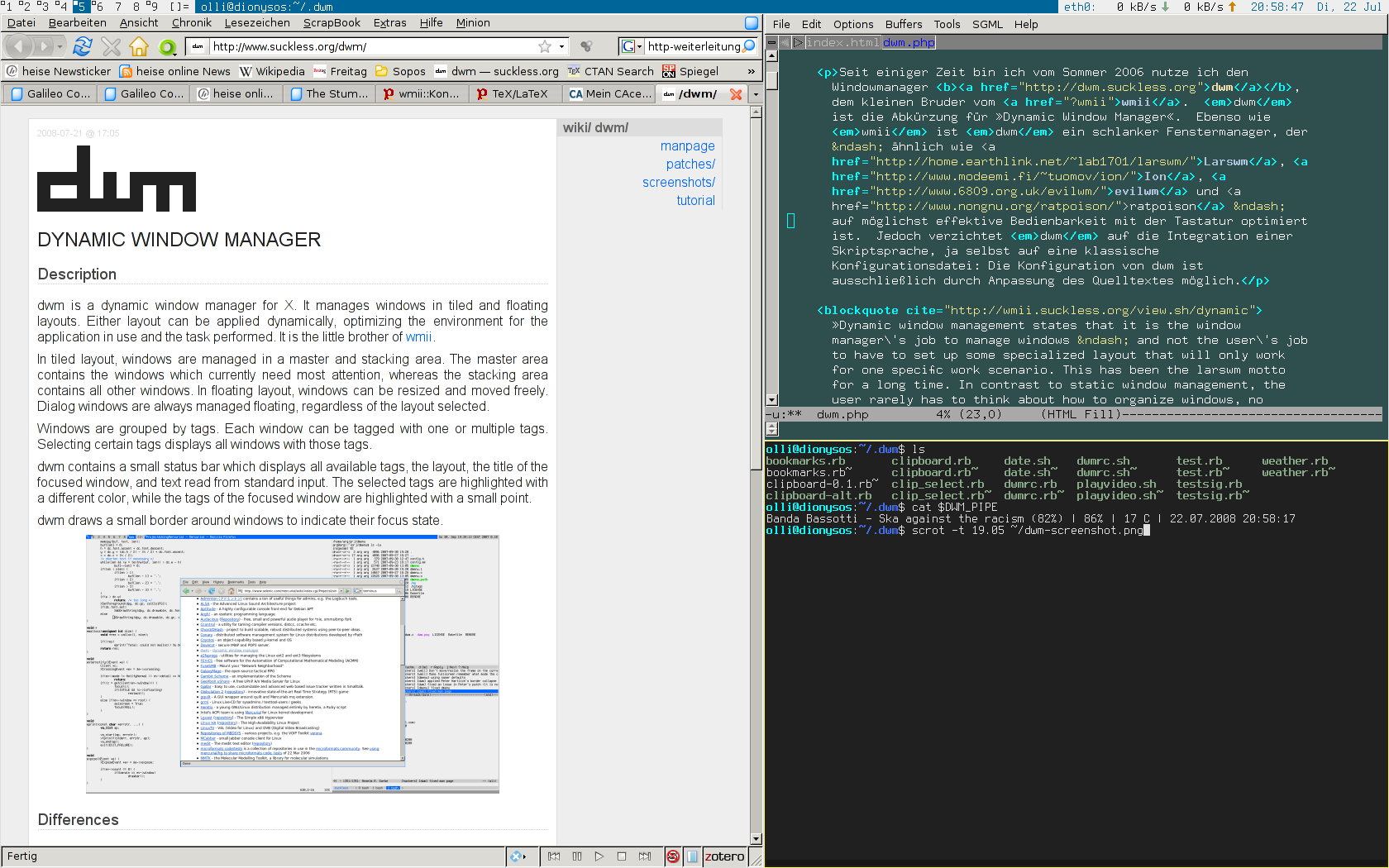Screen dimensions: 1389x868
Task: Open the Wikipedia bookmark
Action: click(272, 71)
